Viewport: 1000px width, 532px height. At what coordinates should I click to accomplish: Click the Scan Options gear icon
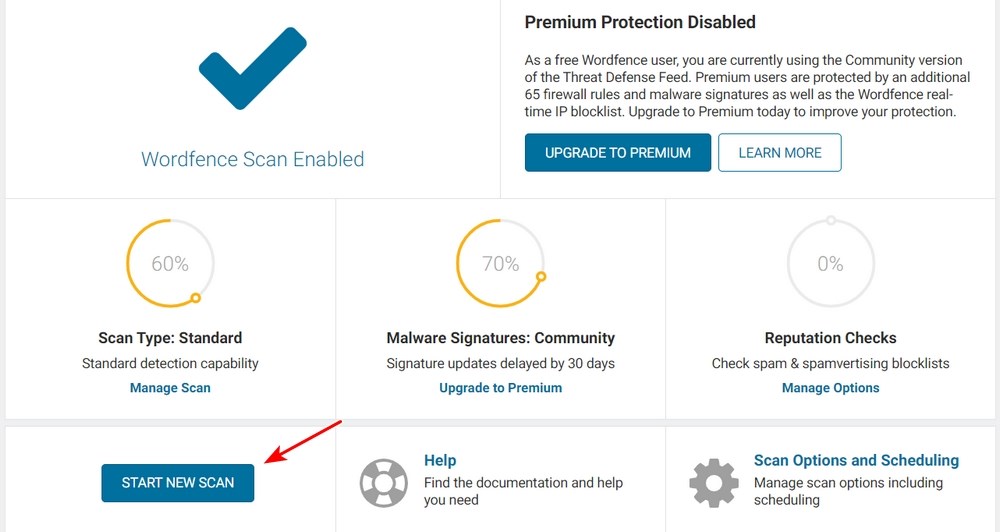(714, 483)
